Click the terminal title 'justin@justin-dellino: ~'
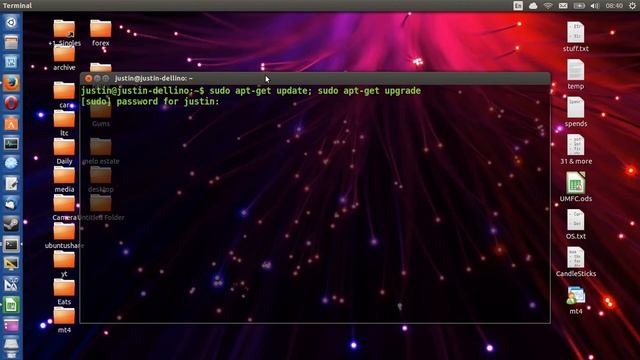This screenshot has width=640, height=360. 153,78
